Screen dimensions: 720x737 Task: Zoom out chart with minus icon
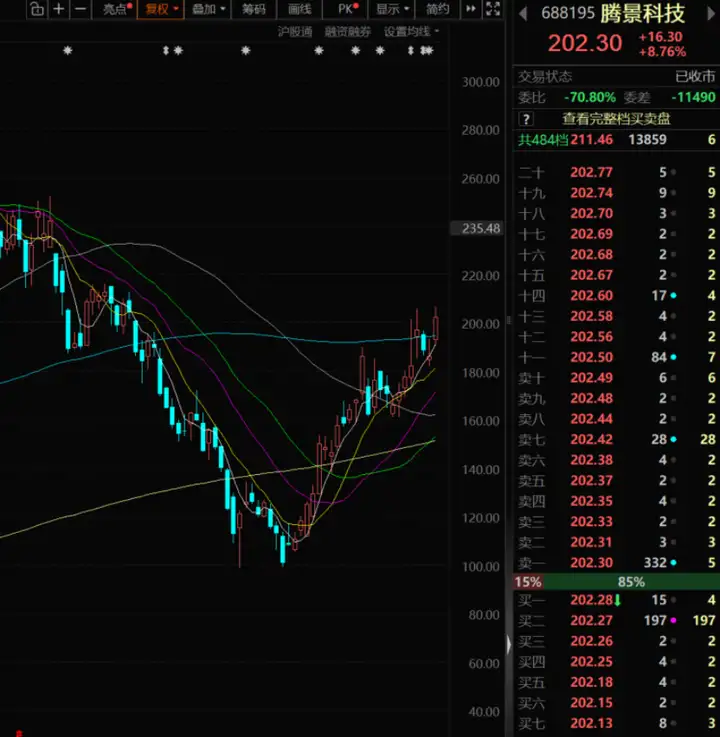coord(81,9)
